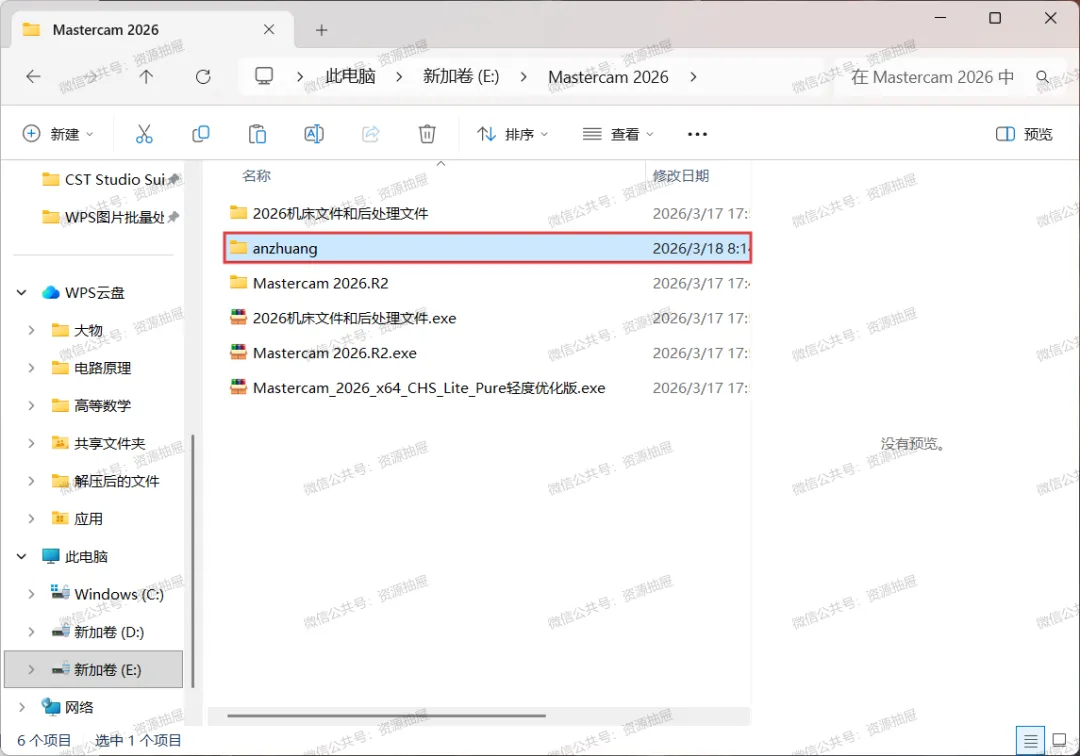This screenshot has height=756, width=1080.
Task: Click the computer icon in address bar
Action: click(x=264, y=76)
